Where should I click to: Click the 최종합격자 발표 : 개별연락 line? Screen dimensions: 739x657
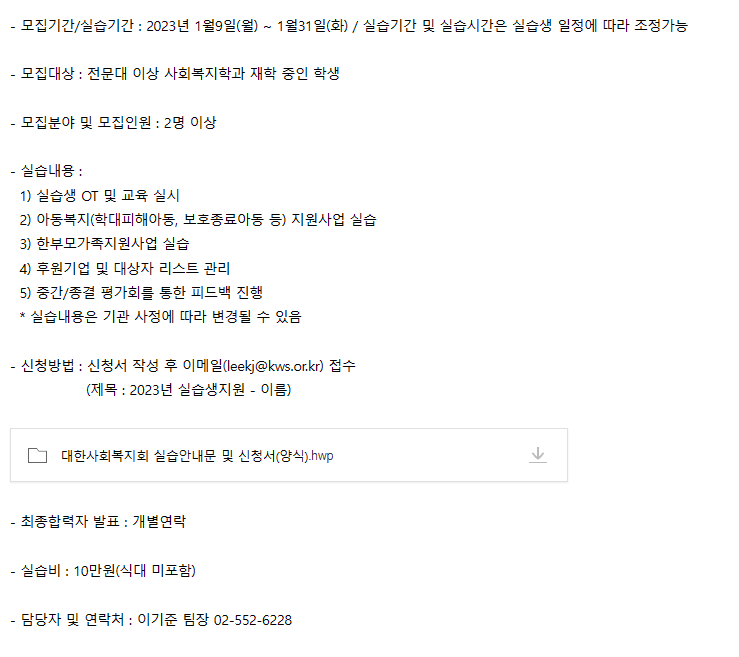98,522
